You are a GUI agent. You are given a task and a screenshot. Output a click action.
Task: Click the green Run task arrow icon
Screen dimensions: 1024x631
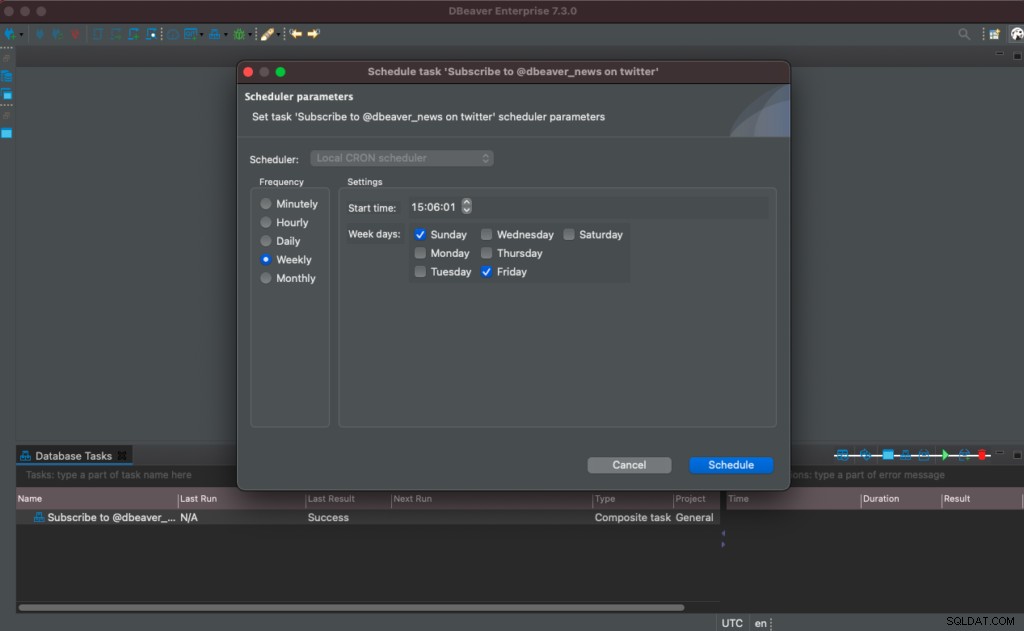point(944,455)
